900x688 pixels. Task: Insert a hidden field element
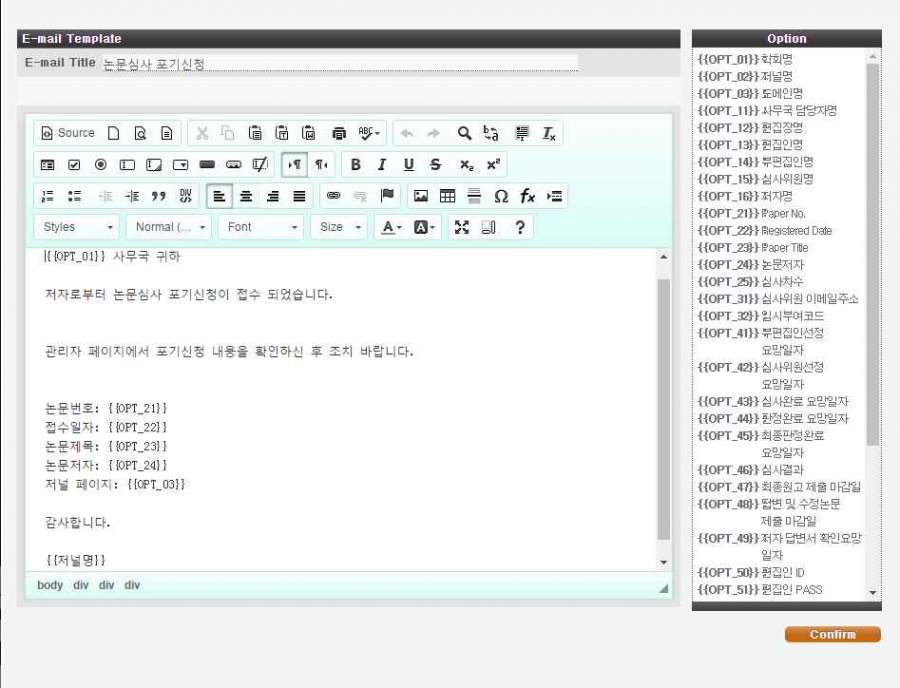pos(260,165)
